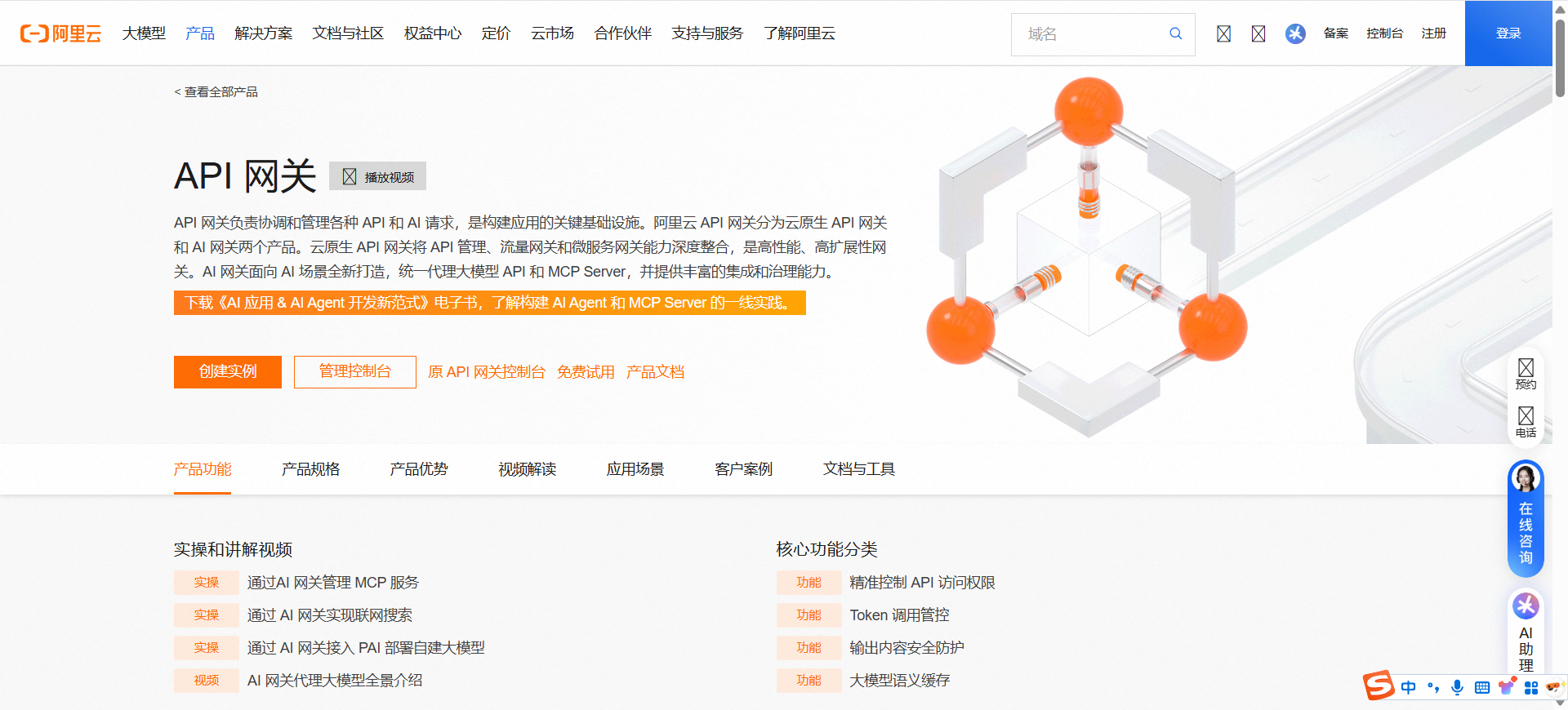Open the 解决方案 menu
Screen dimensions: 1568x710
(263, 33)
